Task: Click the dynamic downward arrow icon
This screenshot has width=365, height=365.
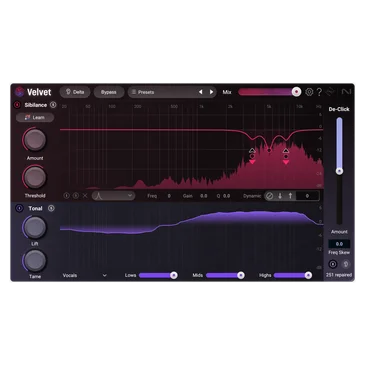Action: (x=280, y=196)
